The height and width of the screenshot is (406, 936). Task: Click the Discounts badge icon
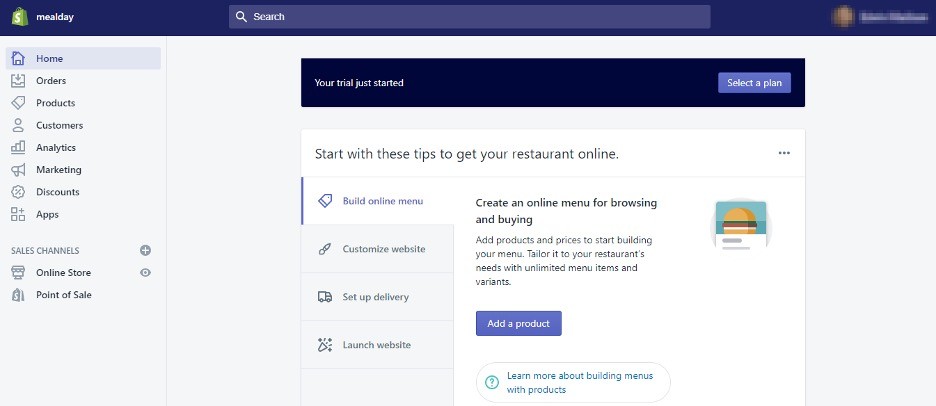click(x=19, y=192)
